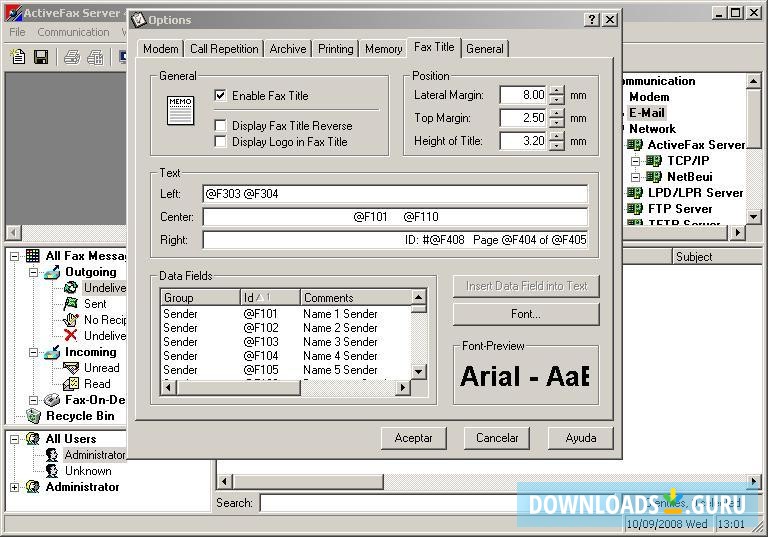Click the Lateral Margin value field
The width and height of the screenshot is (768, 537).
click(x=524, y=95)
